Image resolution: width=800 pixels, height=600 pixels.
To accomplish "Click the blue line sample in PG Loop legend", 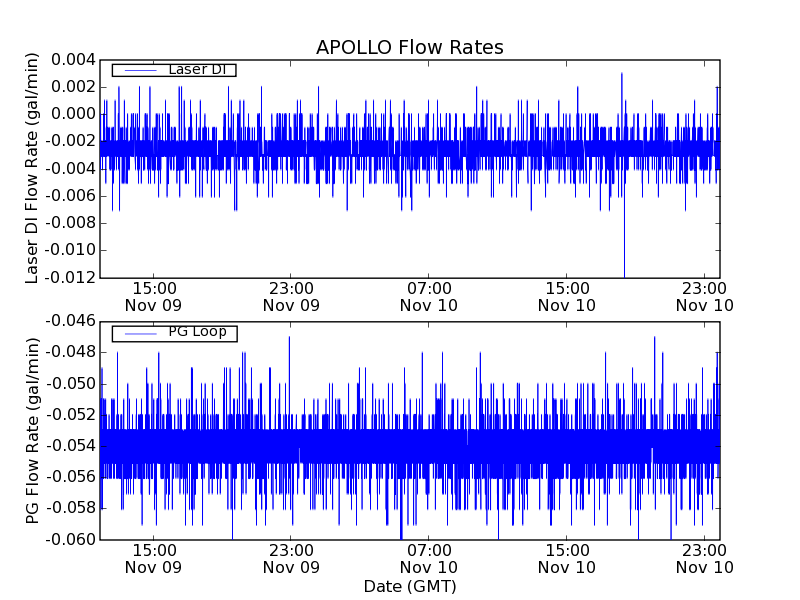I will (x=134, y=332).
